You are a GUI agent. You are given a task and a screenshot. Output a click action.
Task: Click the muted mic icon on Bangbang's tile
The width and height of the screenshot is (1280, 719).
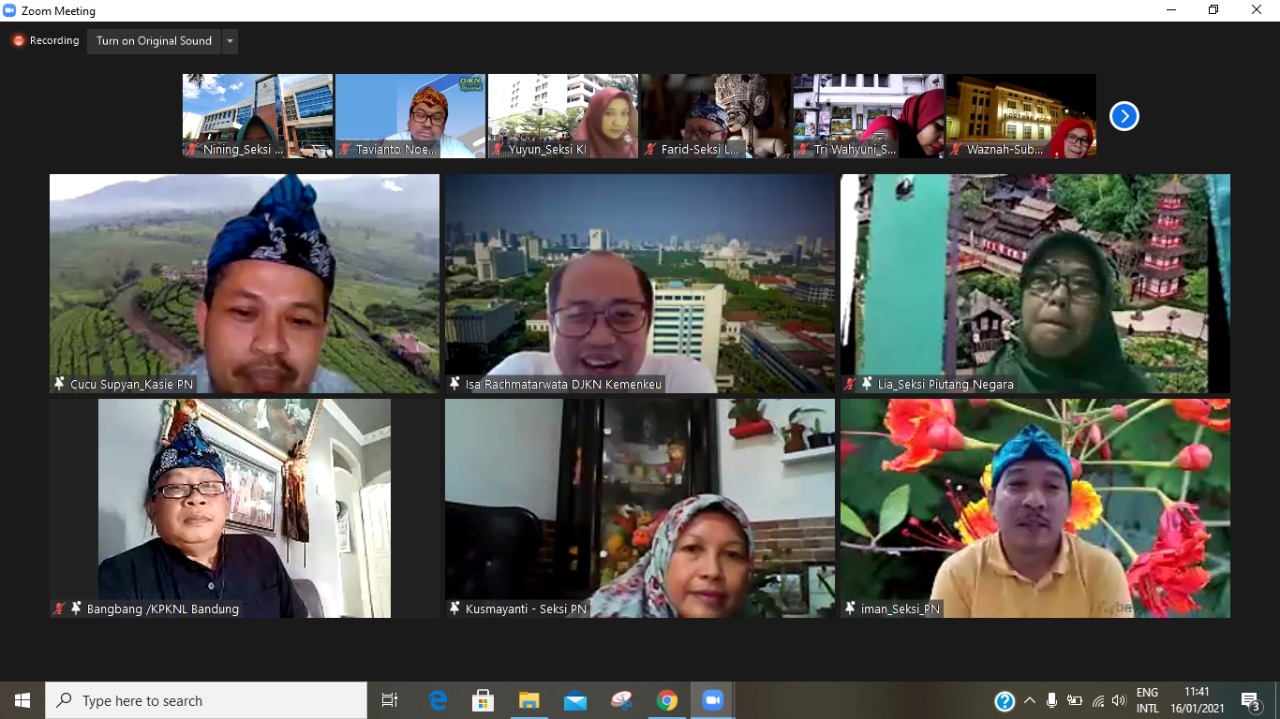(x=59, y=608)
